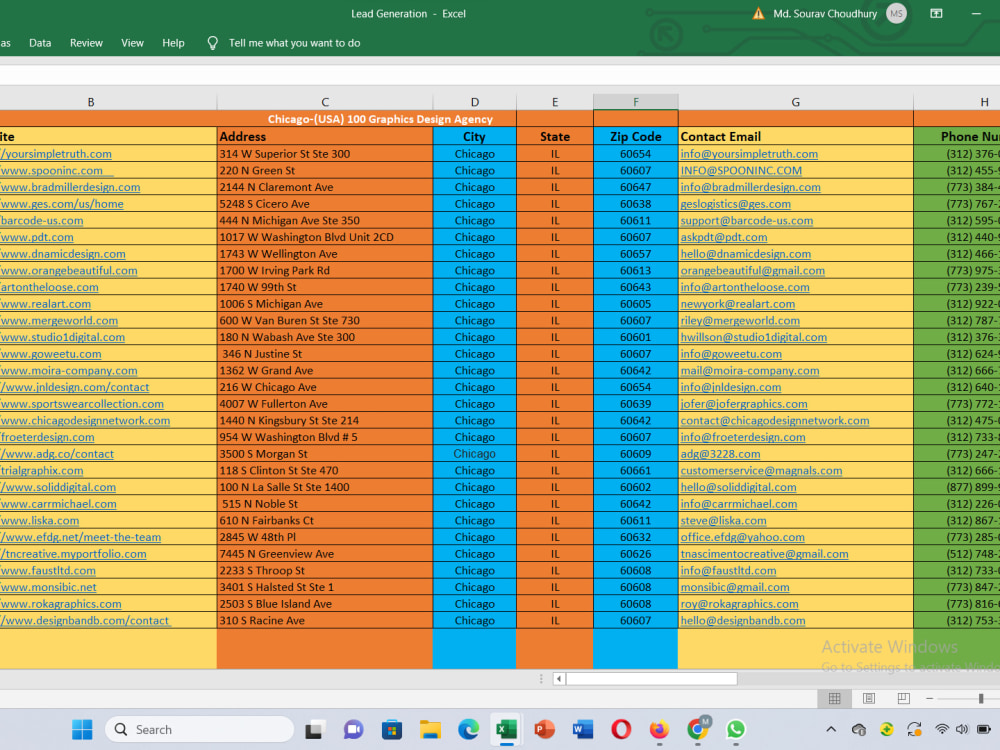Launch the Opera browser from the taskbar

(x=621, y=729)
